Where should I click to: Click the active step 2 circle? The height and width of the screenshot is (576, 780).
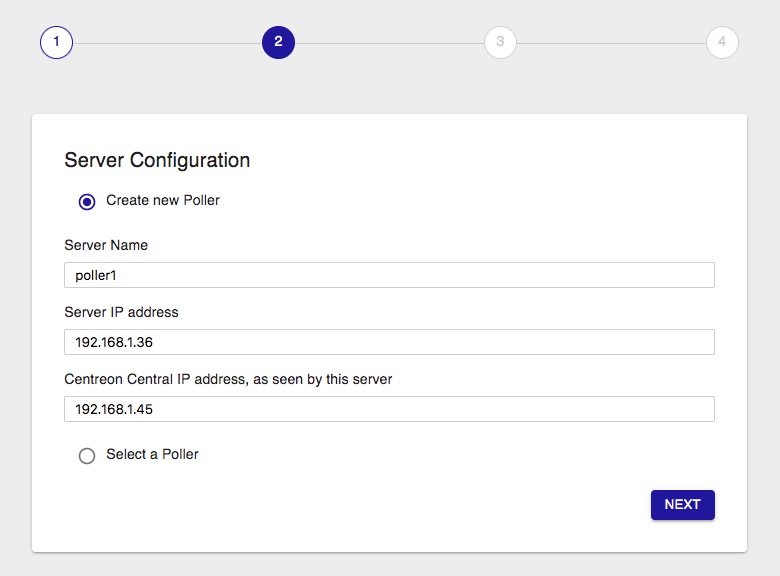click(278, 42)
